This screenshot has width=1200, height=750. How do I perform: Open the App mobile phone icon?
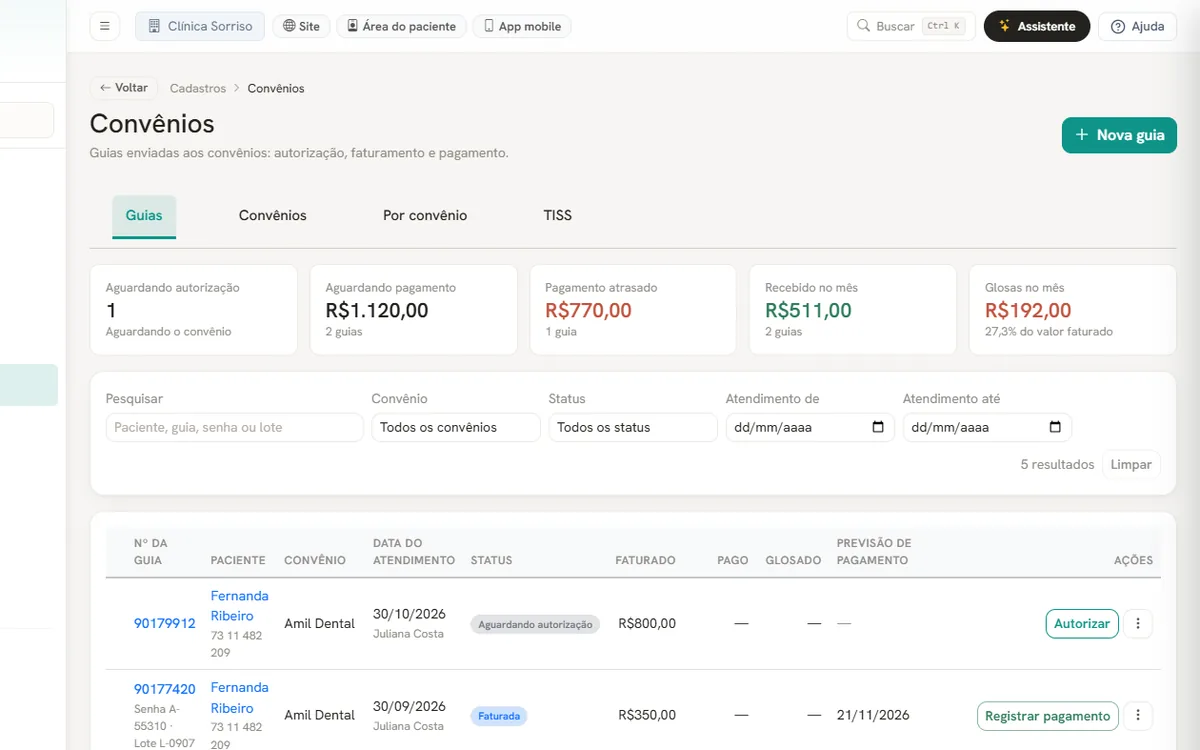point(489,26)
